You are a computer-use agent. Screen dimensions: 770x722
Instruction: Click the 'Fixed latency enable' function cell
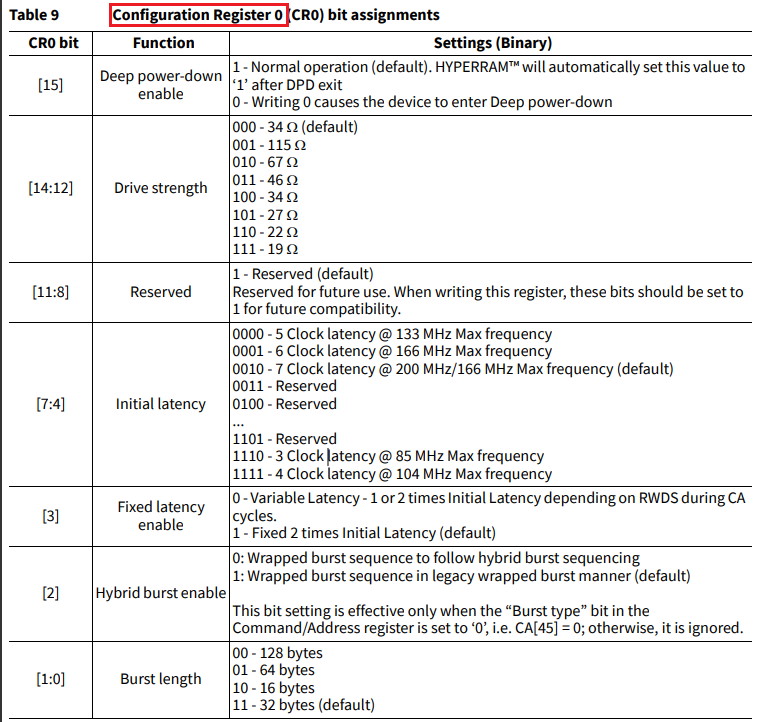pos(161,516)
